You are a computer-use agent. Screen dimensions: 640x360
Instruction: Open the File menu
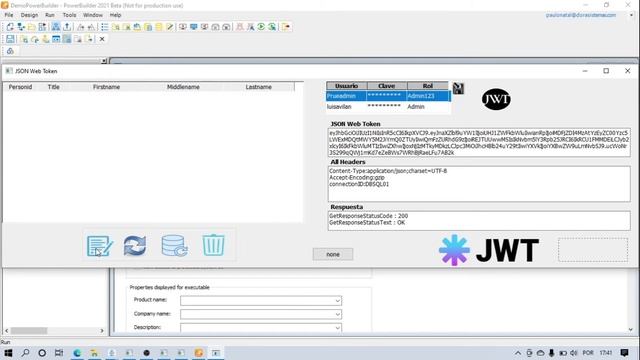pyautogui.click(x=9, y=15)
